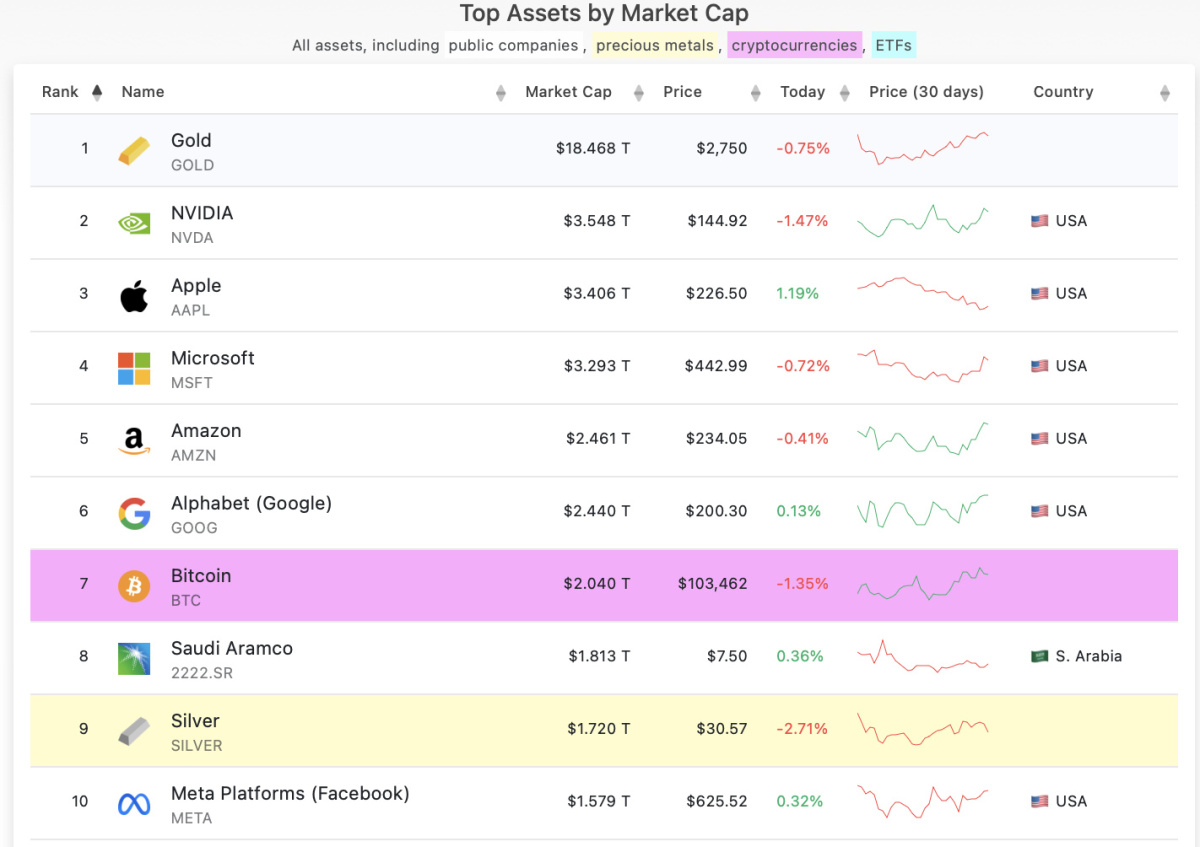The image size is (1200, 847).
Task: Click Apple's 30-day price chart
Action: [923, 293]
